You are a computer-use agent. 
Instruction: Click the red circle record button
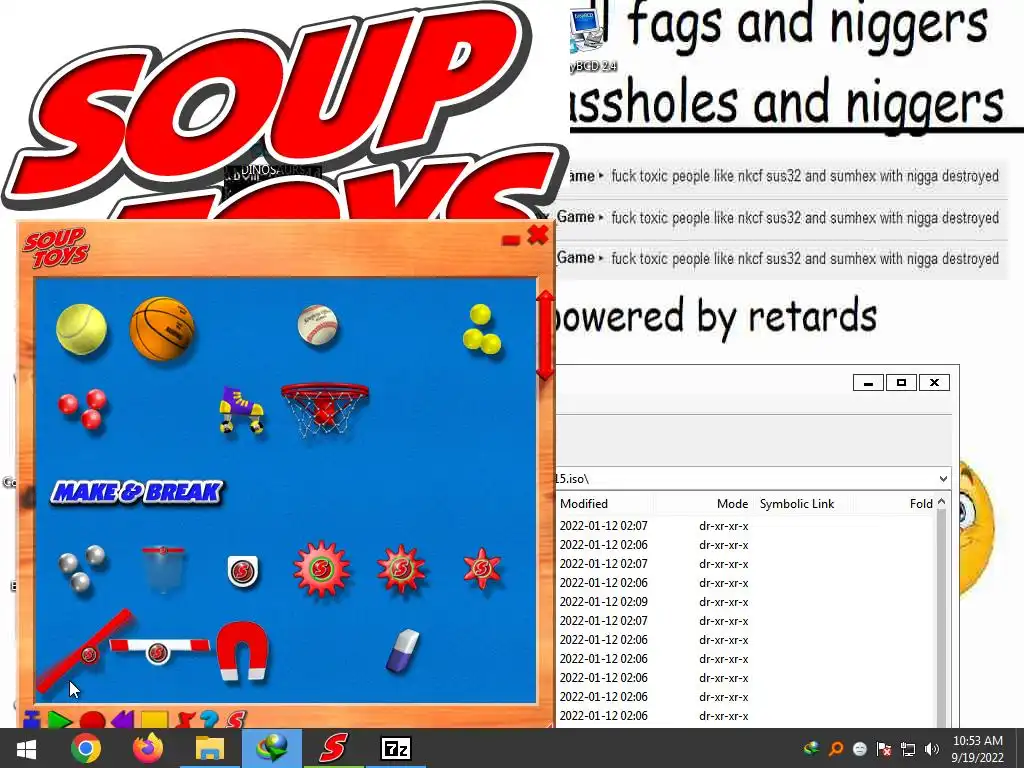(x=92, y=720)
